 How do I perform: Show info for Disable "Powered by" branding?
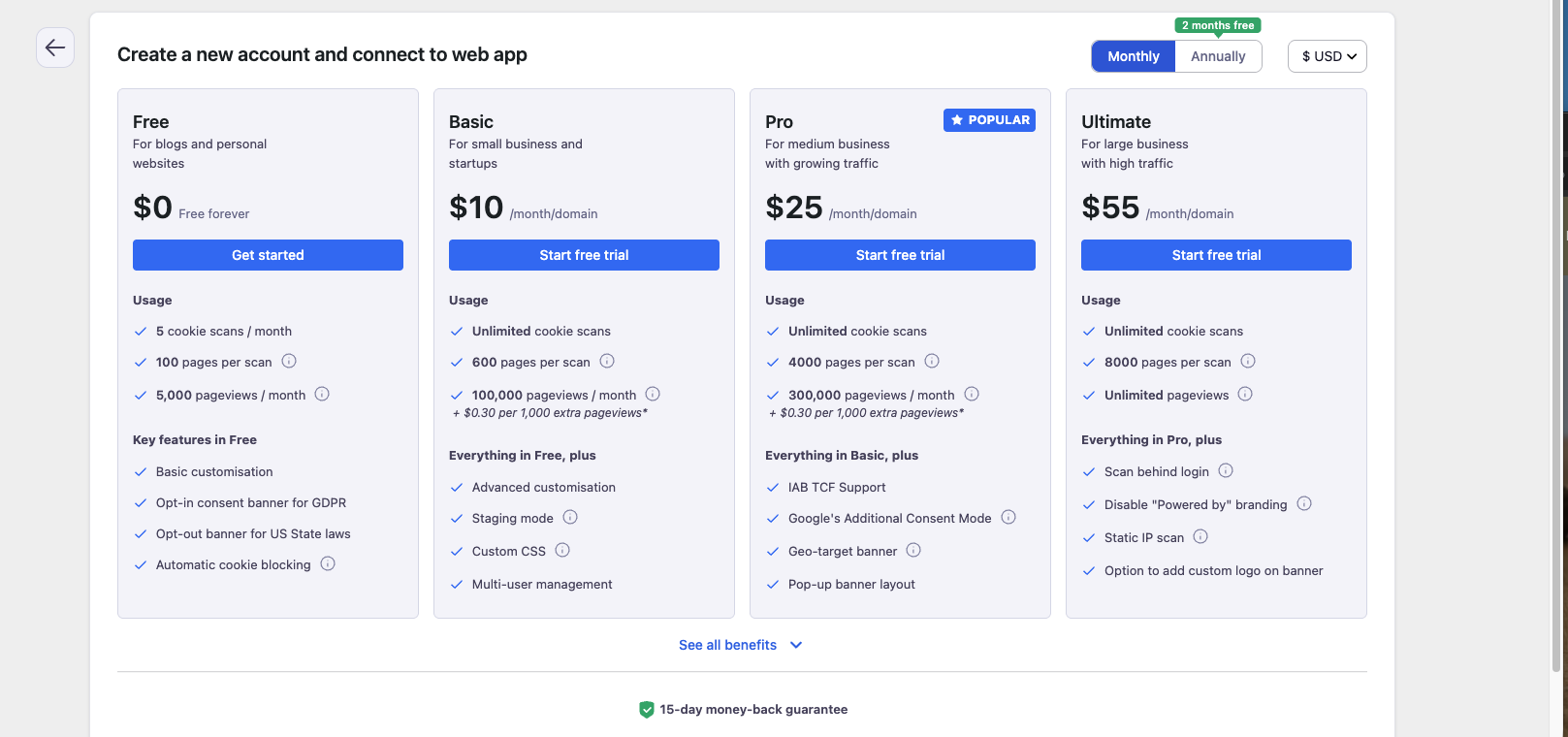(1304, 503)
